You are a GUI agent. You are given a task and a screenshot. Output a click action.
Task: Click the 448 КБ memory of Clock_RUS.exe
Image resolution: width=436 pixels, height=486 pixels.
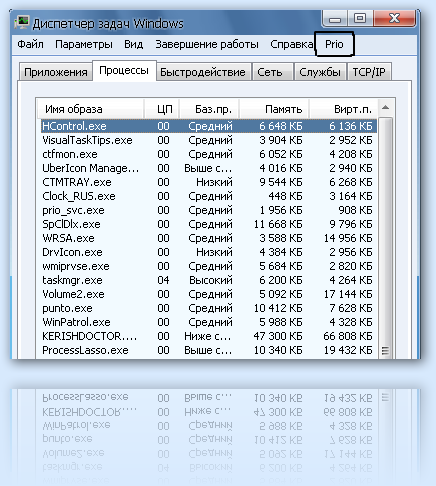click(x=285, y=196)
